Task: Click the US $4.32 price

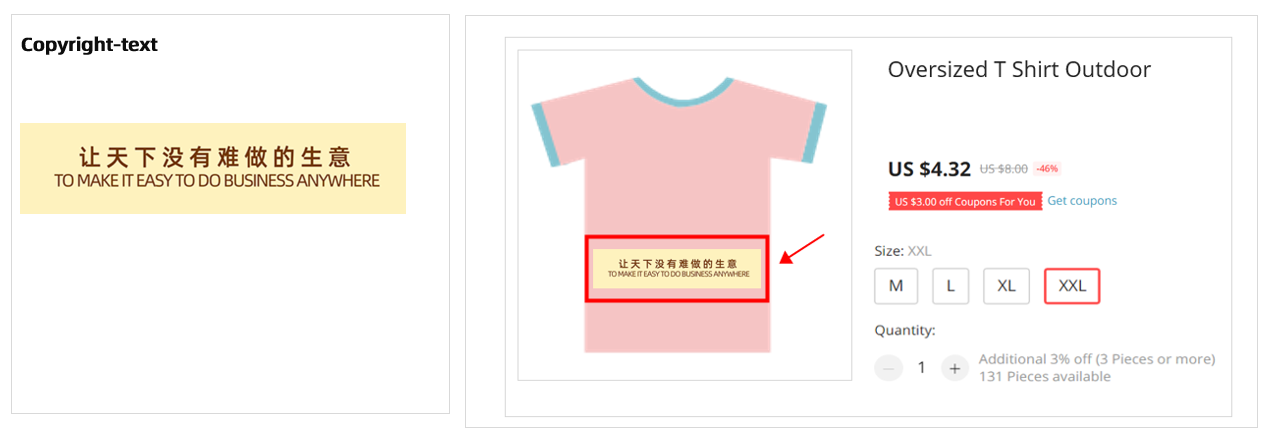Action: [x=929, y=168]
